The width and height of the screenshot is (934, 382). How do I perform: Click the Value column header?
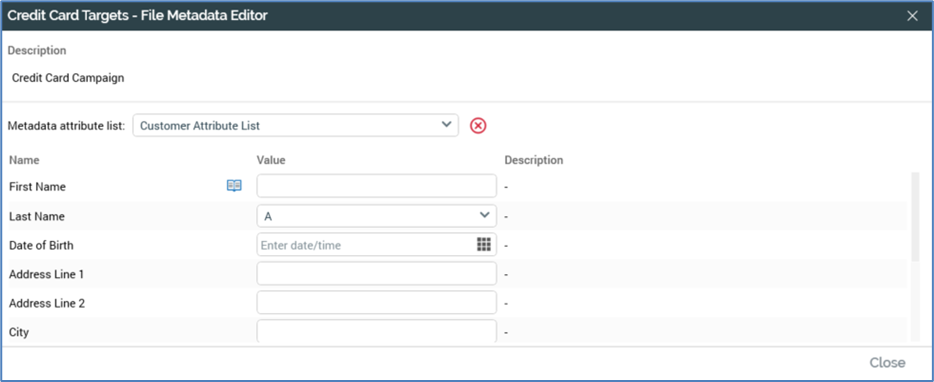pos(271,160)
